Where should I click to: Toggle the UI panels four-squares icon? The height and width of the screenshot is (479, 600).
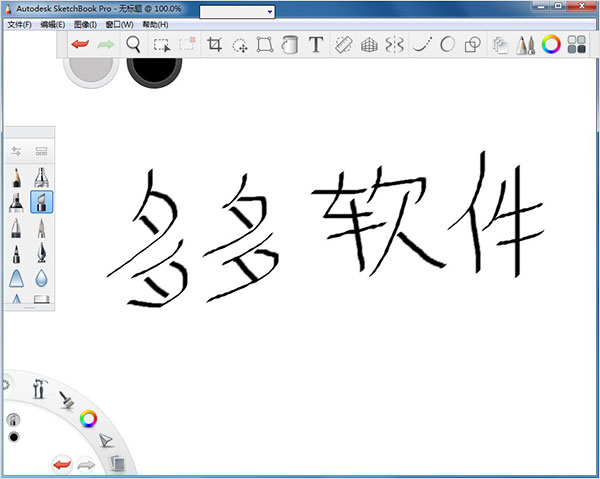click(x=577, y=45)
